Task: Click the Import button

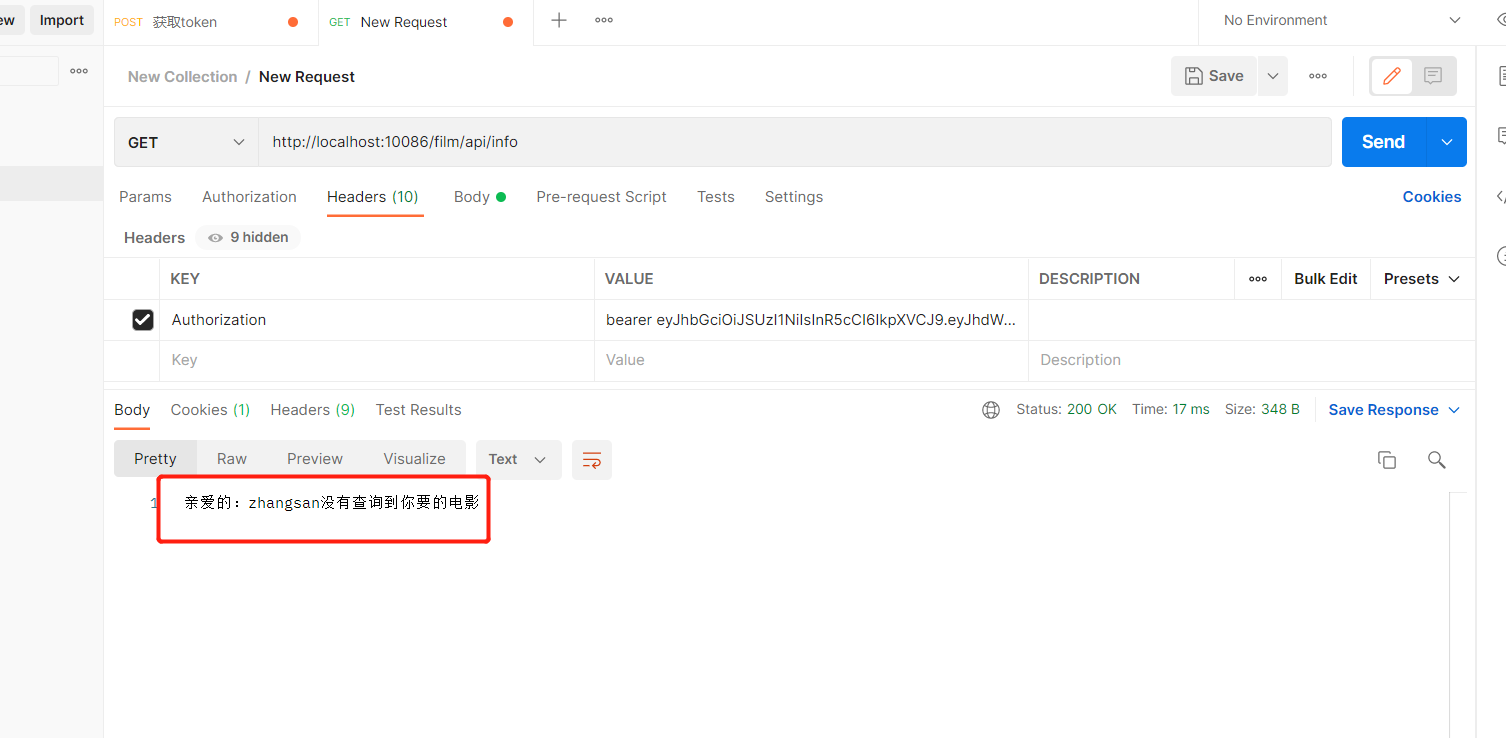Action: pyautogui.click(x=62, y=20)
